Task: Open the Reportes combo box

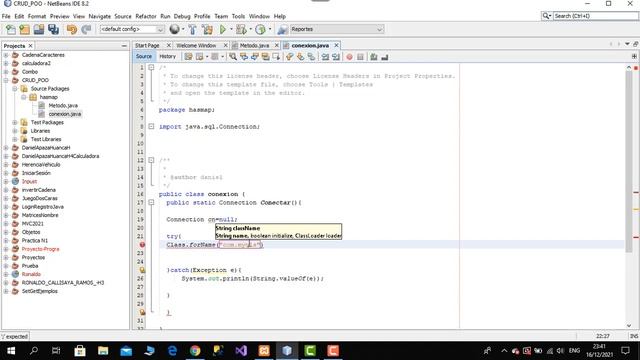Action: coord(337,29)
